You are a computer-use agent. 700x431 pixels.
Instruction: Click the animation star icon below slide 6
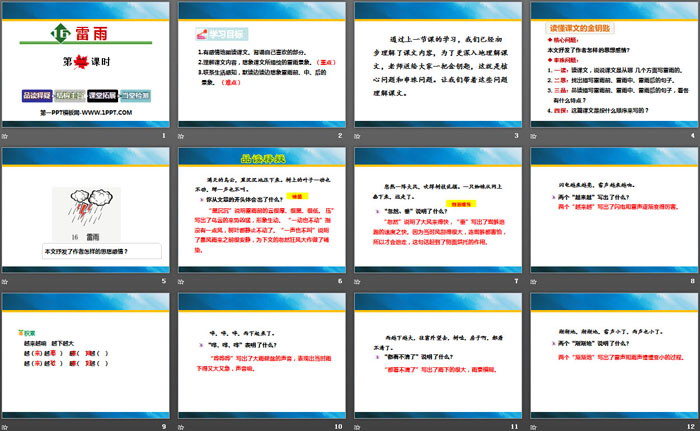coord(184,282)
